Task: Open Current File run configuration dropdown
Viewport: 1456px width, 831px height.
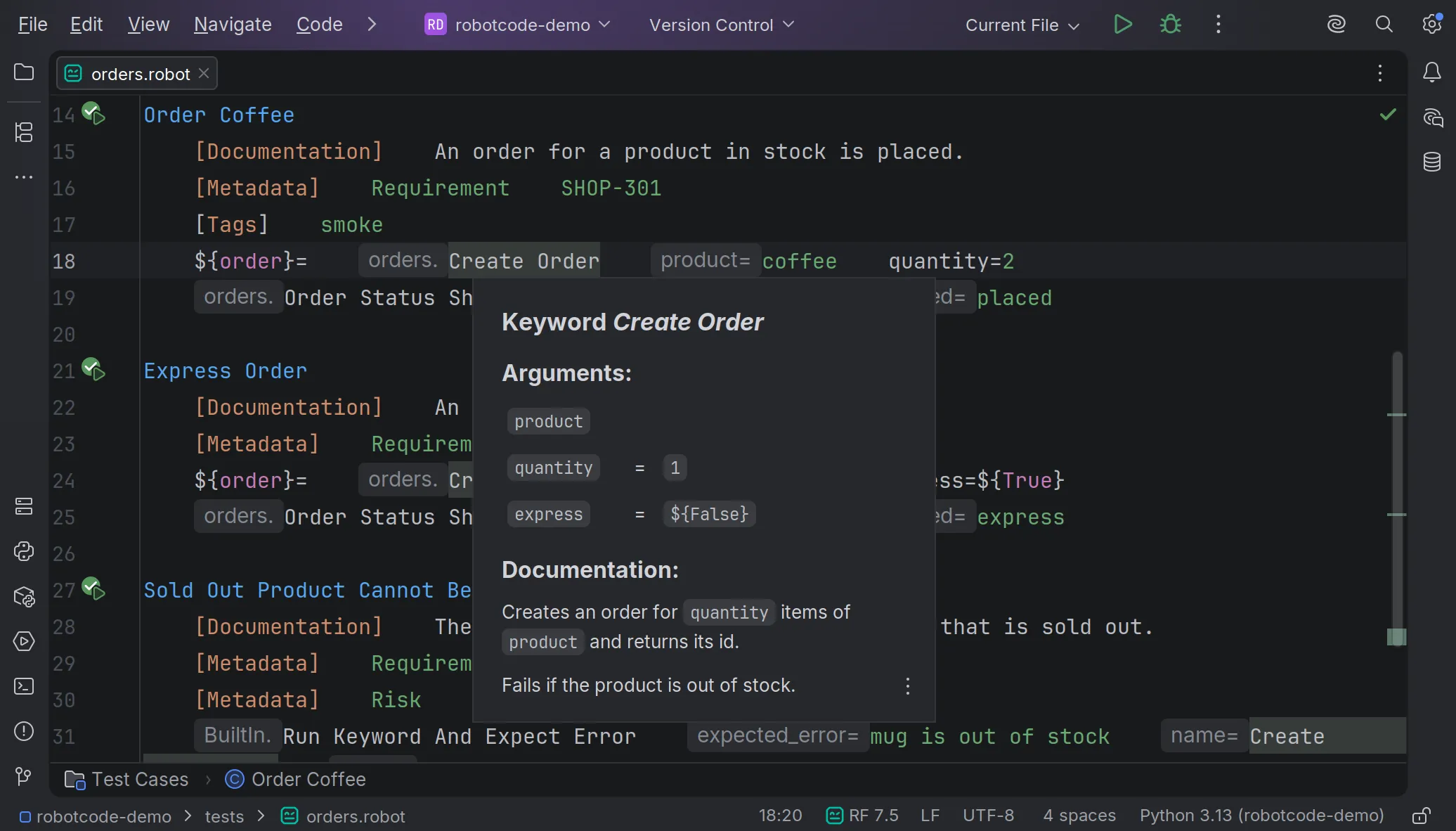Action: 1022,25
